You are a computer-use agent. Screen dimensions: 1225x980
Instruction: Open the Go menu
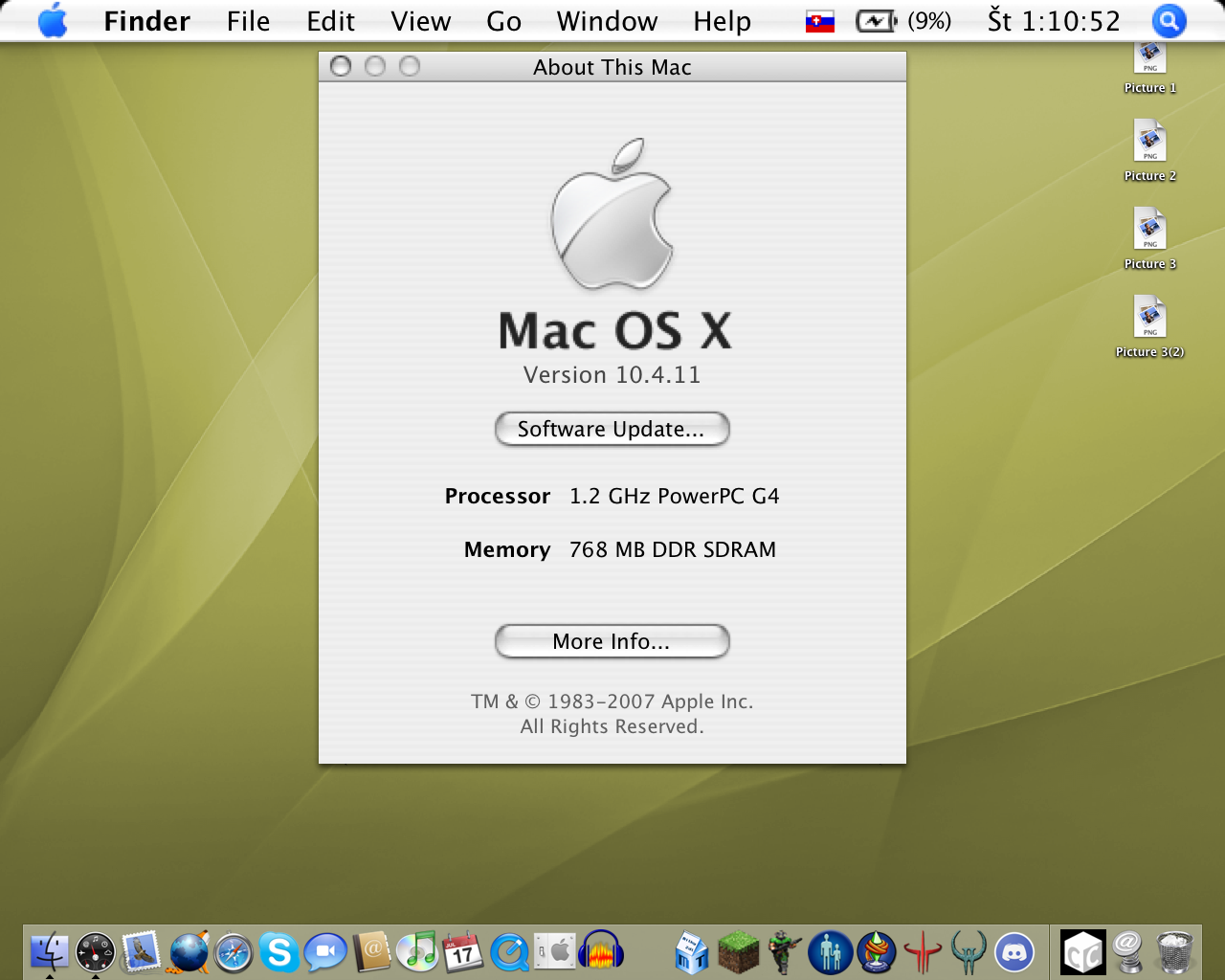click(503, 21)
